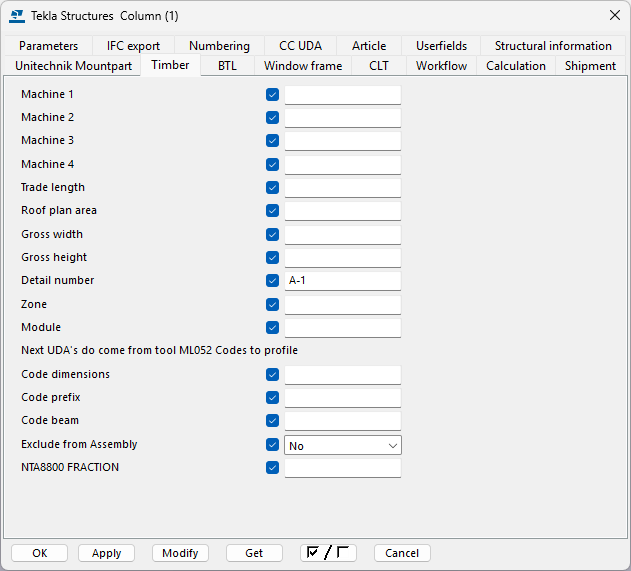Toggle the Module checkbox
The width and height of the screenshot is (631, 571).
(272, 328)
